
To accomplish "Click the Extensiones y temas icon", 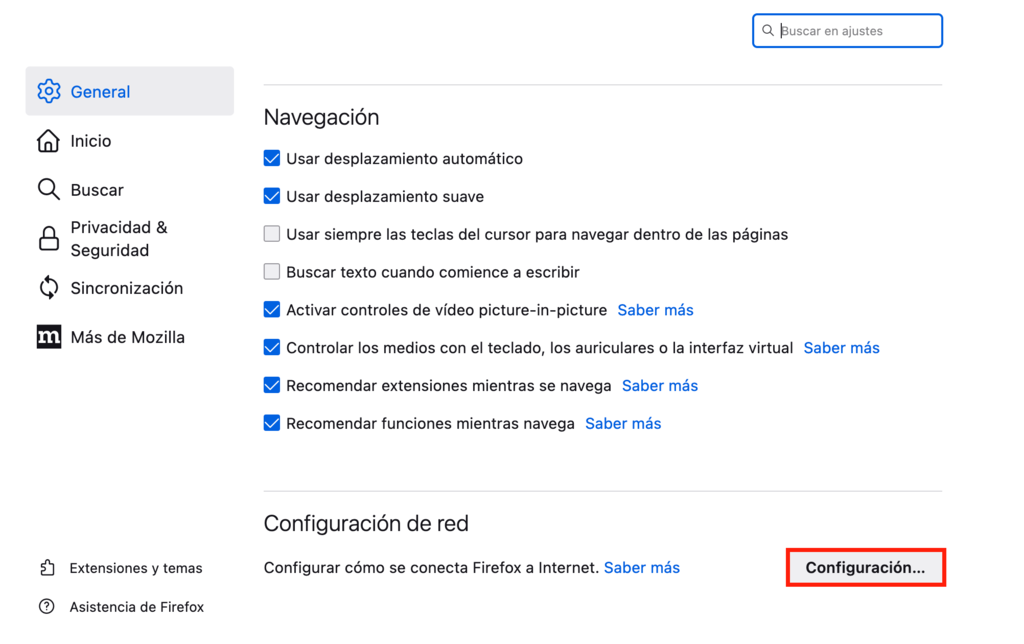I will (x=47, y=567).
